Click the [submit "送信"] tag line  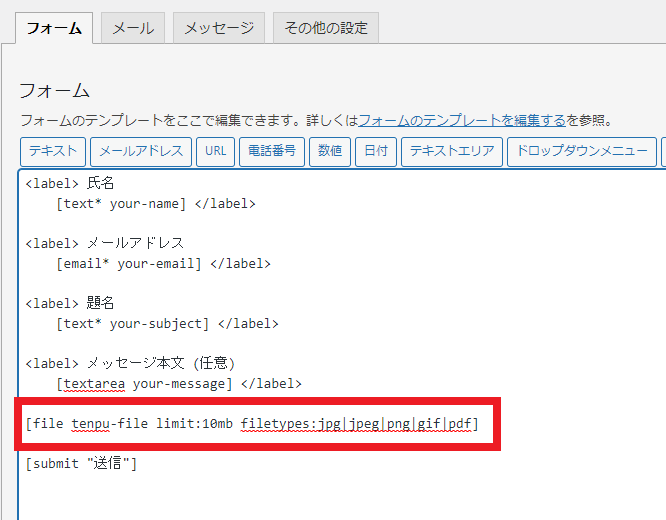tap(81, 463)
